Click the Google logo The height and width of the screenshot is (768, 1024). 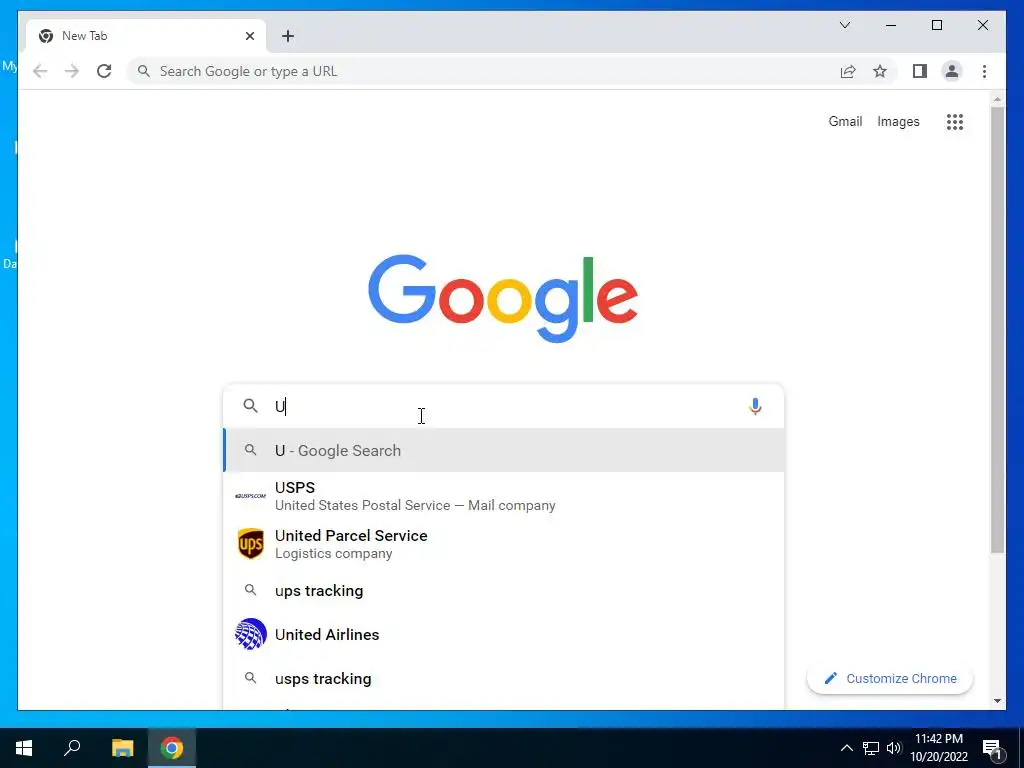point(503,298)
